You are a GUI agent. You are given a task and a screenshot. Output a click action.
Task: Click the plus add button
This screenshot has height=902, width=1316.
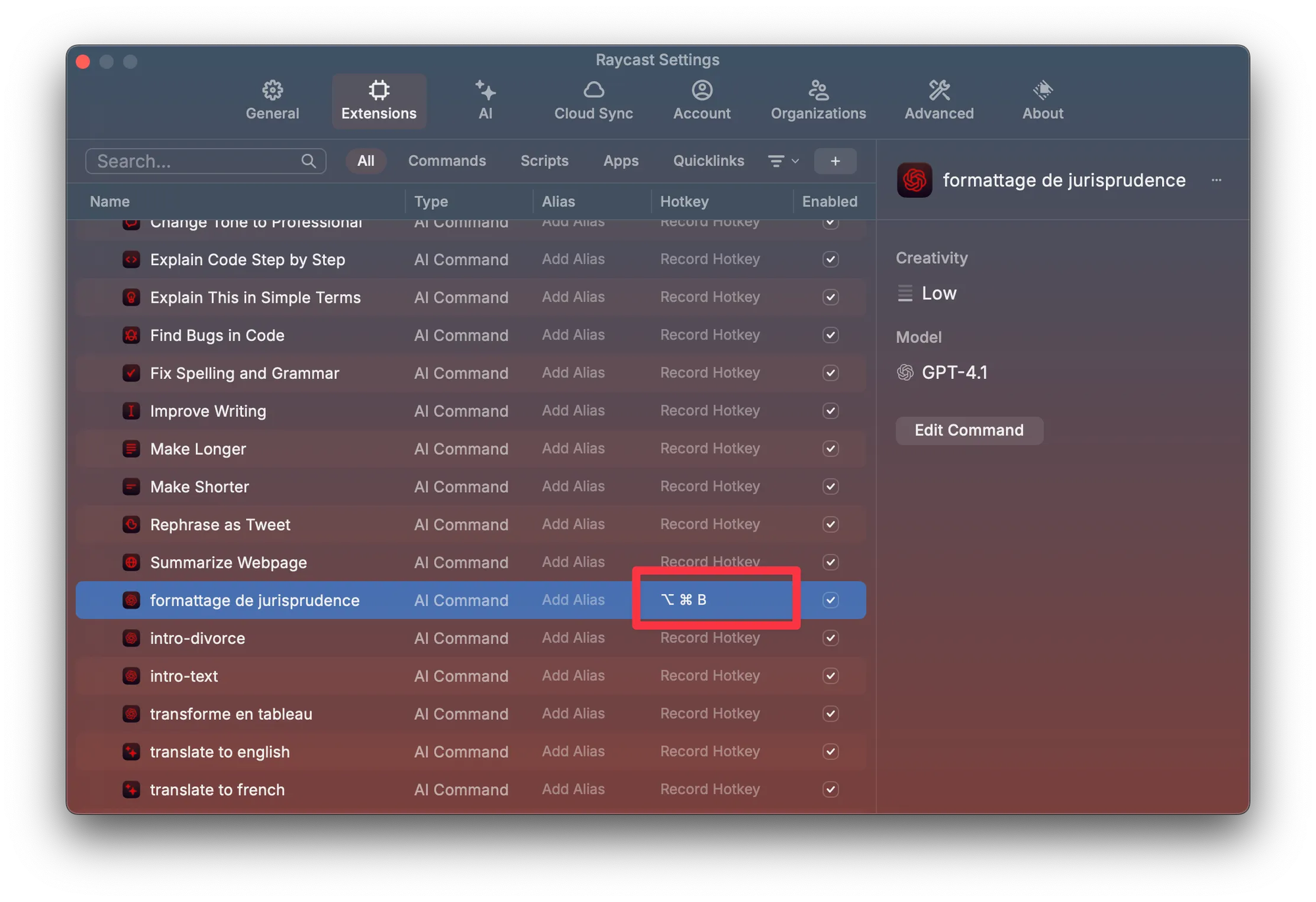click(834, 161)
